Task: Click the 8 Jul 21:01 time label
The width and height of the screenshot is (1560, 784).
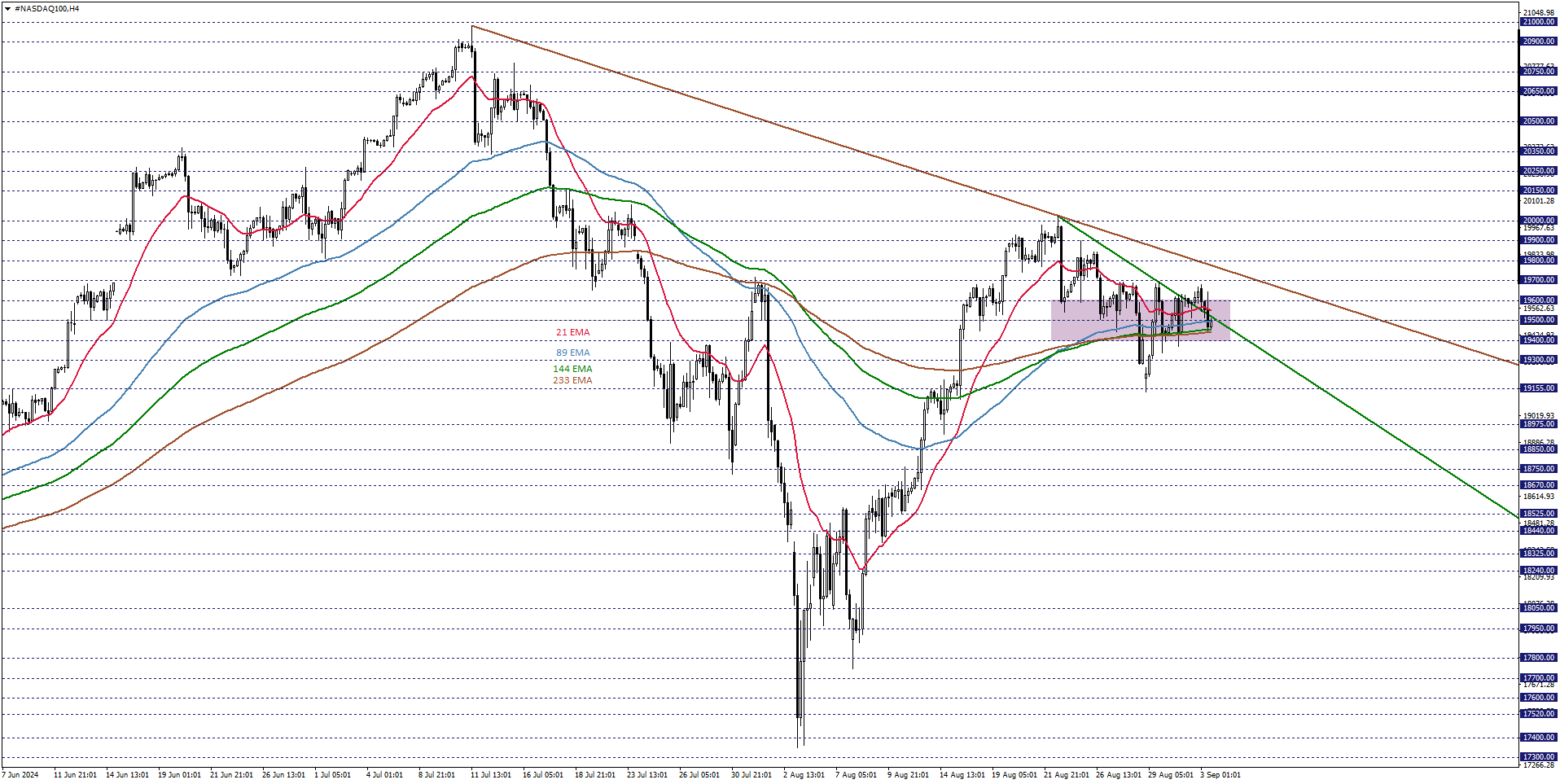Action: click(436, 775)
